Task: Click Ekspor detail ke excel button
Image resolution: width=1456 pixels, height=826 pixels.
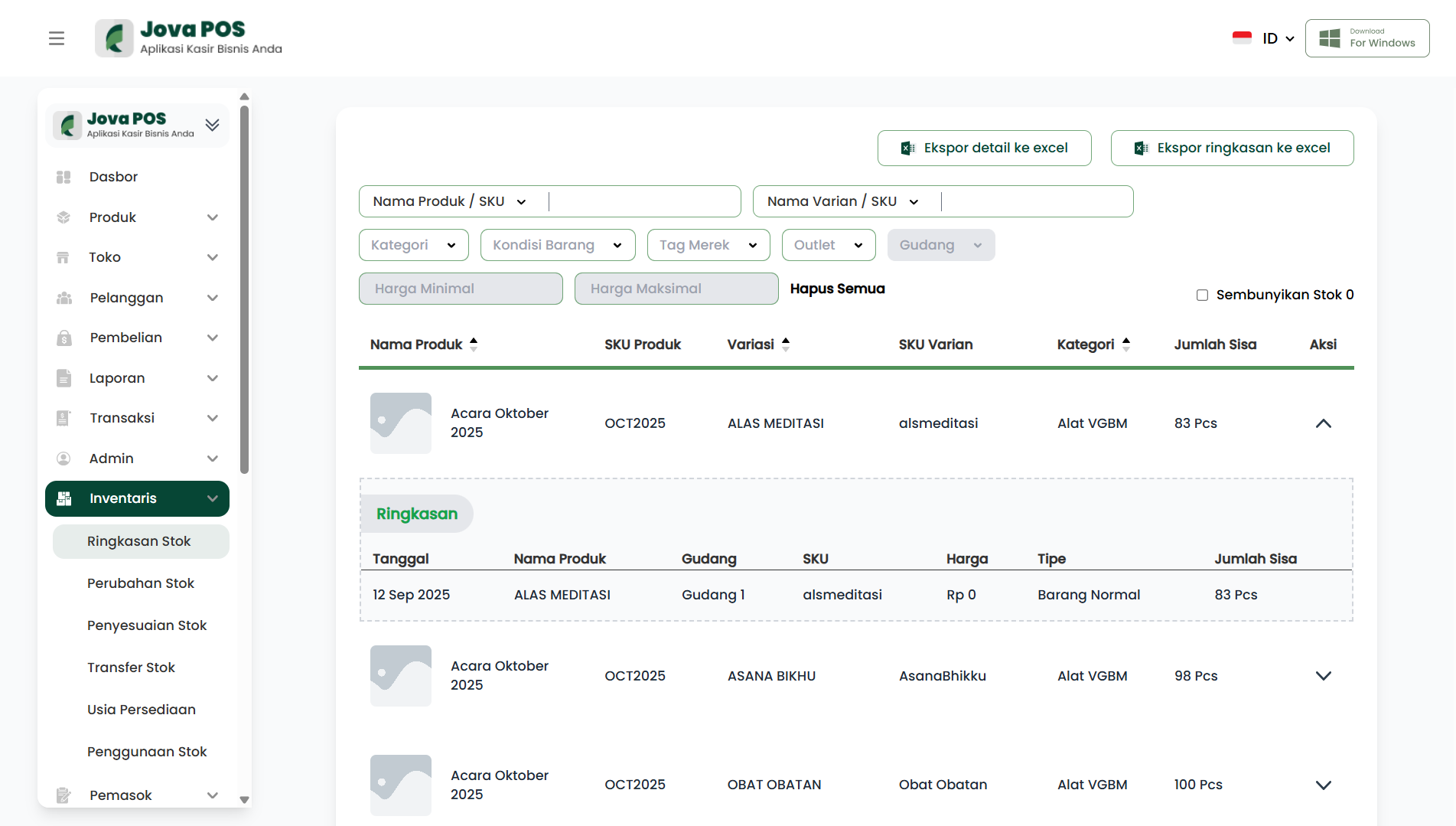Action: [x=984, y=148]
